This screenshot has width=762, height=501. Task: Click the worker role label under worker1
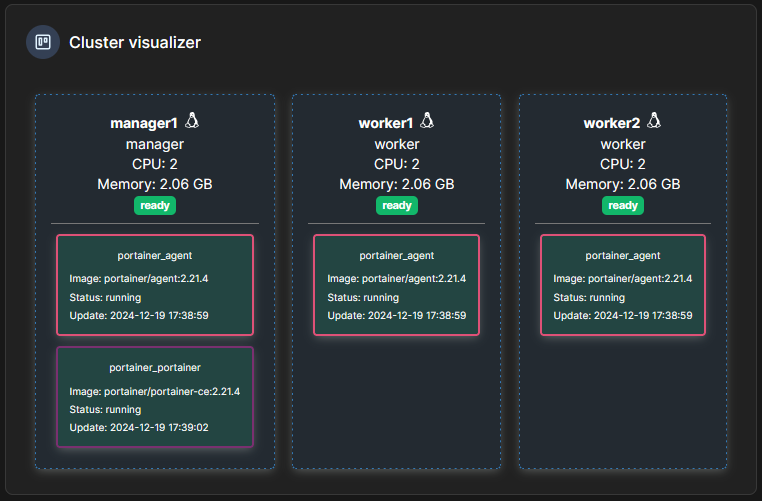pos(397,144)
